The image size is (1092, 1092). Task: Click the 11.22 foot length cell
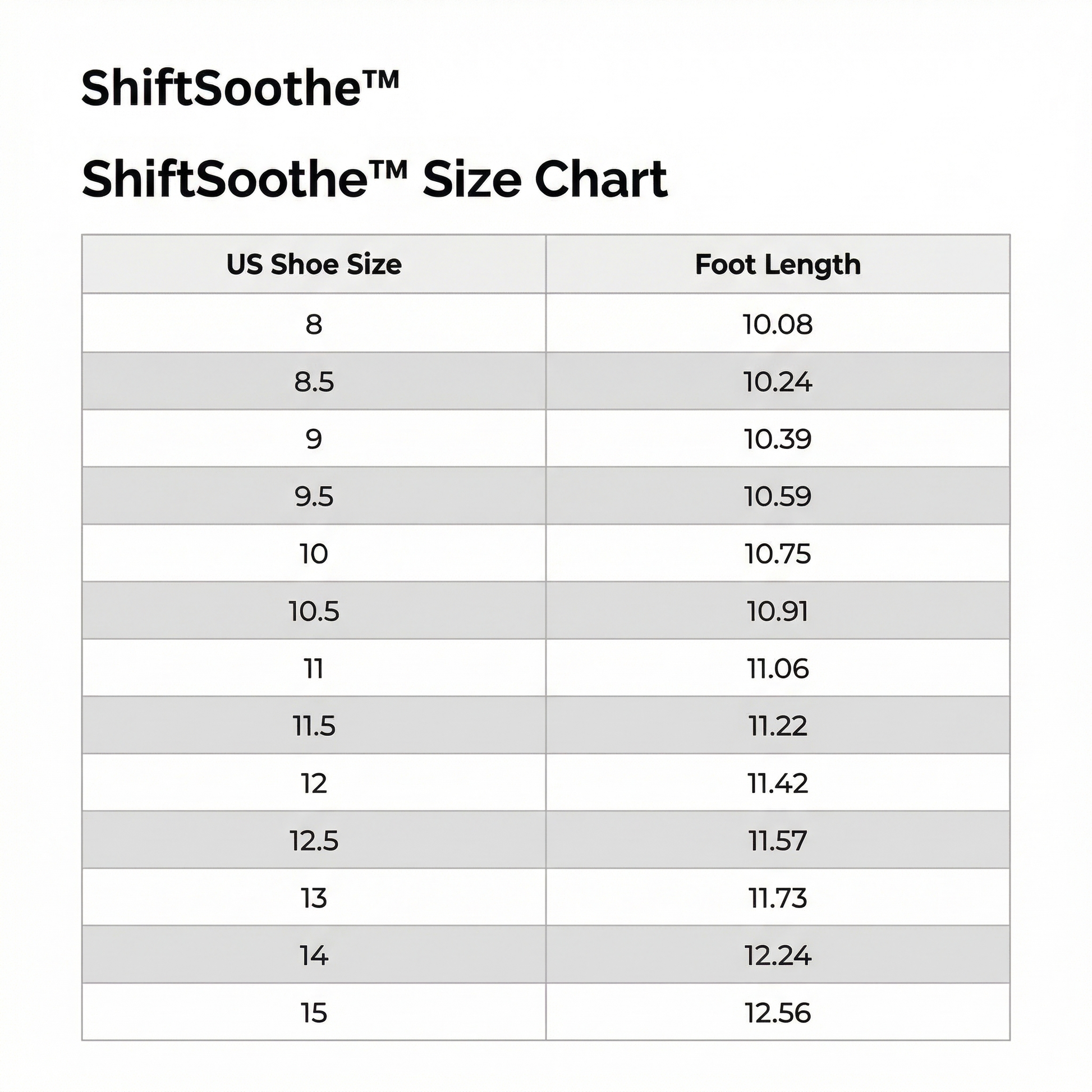[777, 726]
